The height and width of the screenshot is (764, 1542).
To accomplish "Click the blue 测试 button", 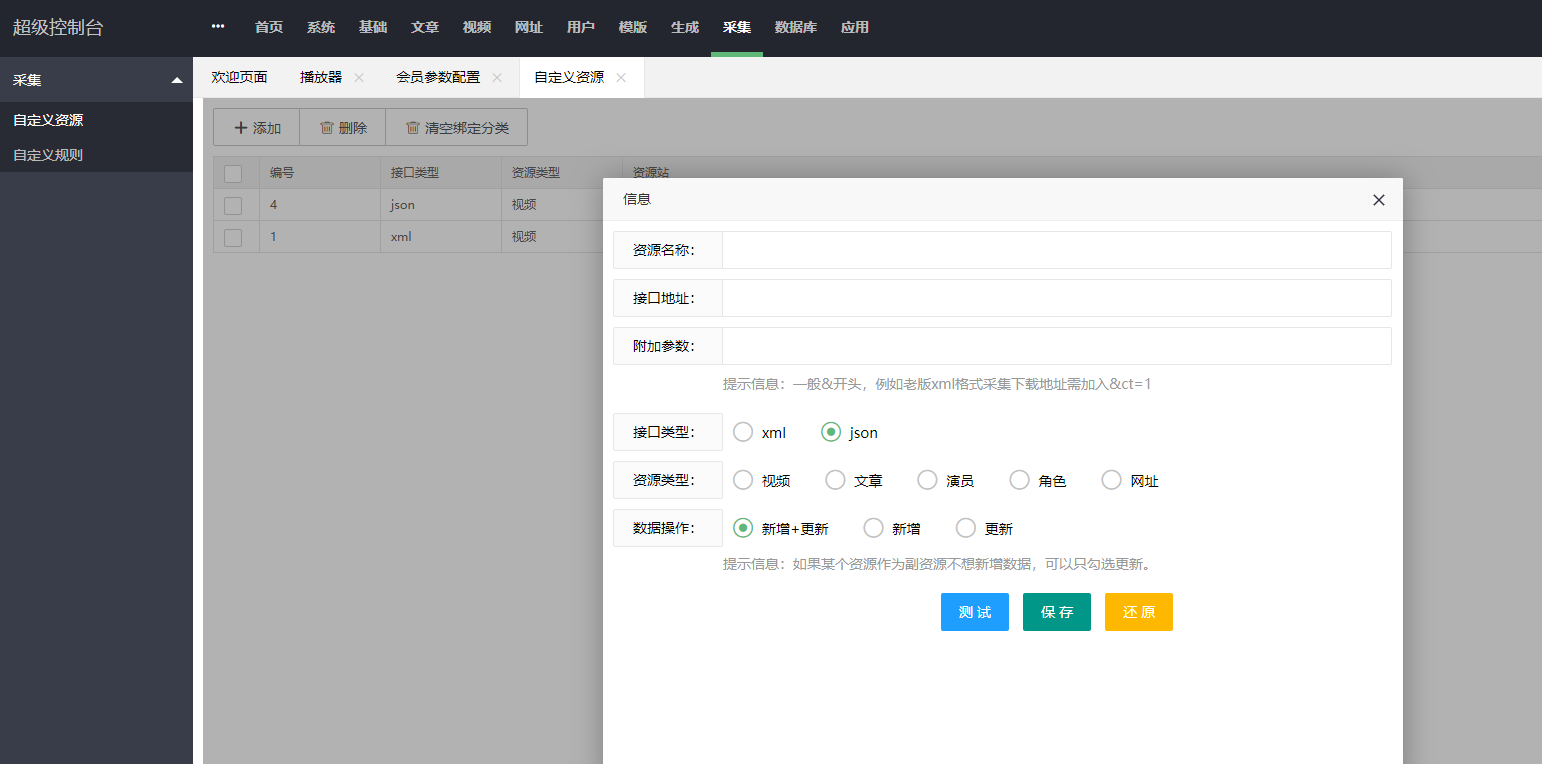I will (975, 612).
